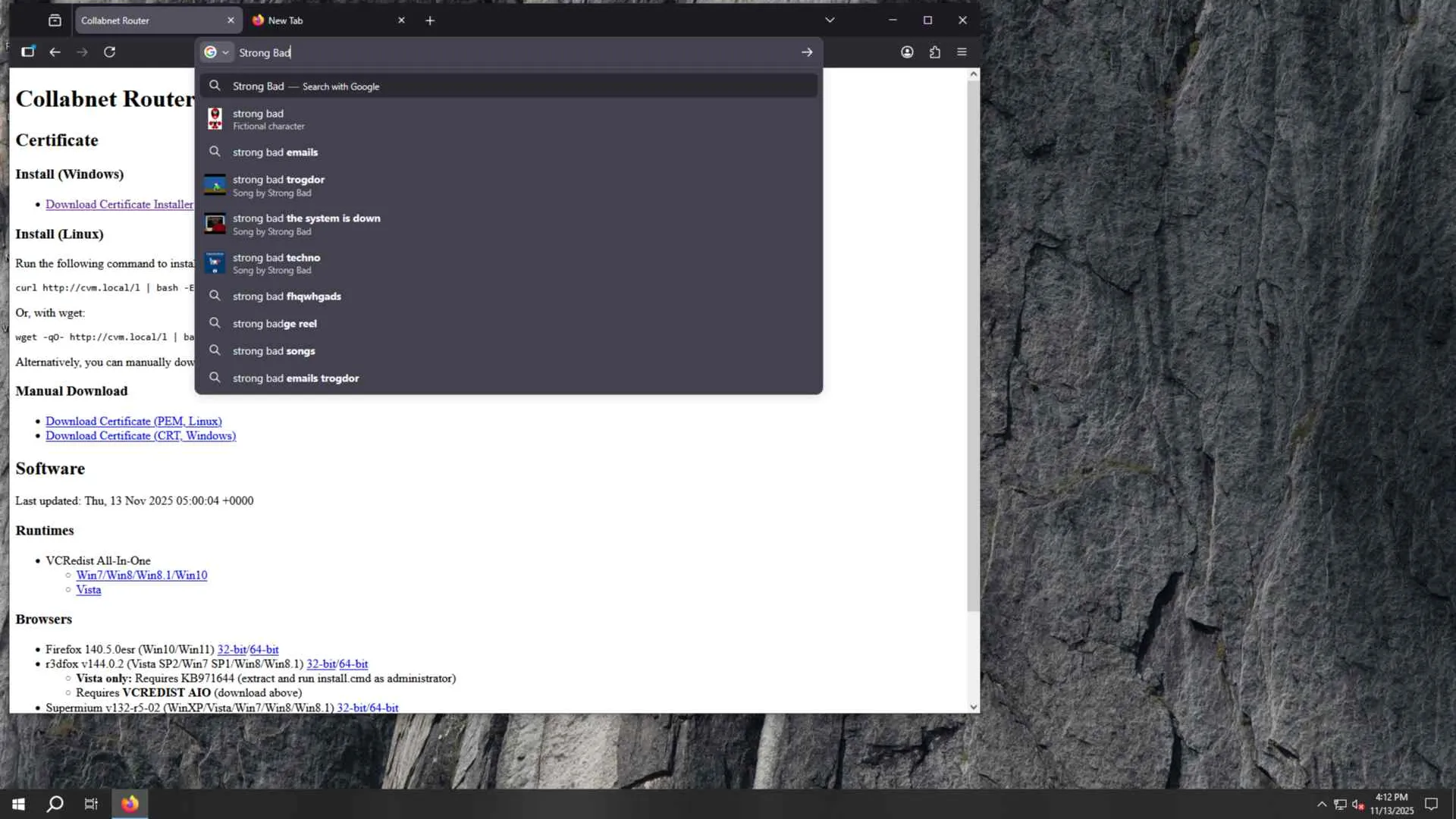
Task: Reload the current page
Action: (x=109, y=52)
